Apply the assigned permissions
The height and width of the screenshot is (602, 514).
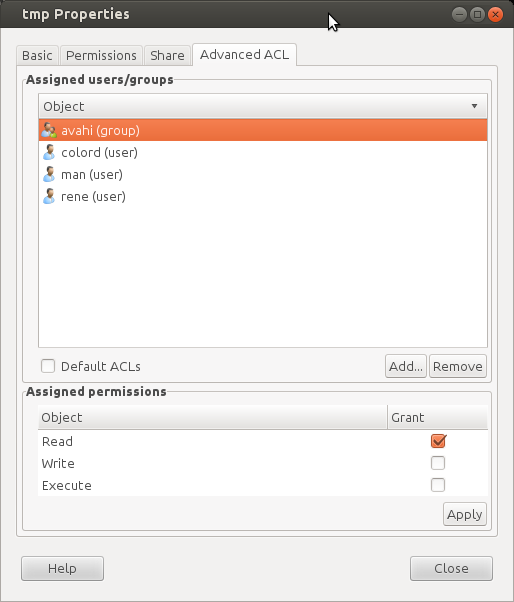pos(464,514)
